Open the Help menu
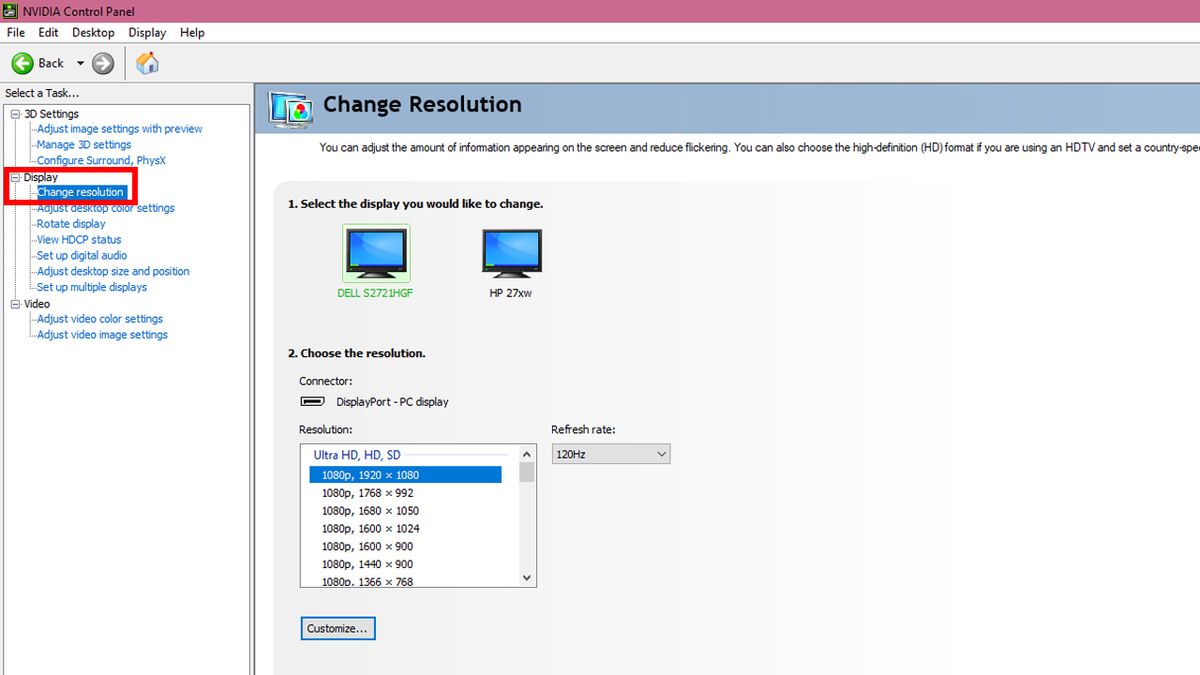Viewport: 1200px width, 675px height. pos(192,32)
